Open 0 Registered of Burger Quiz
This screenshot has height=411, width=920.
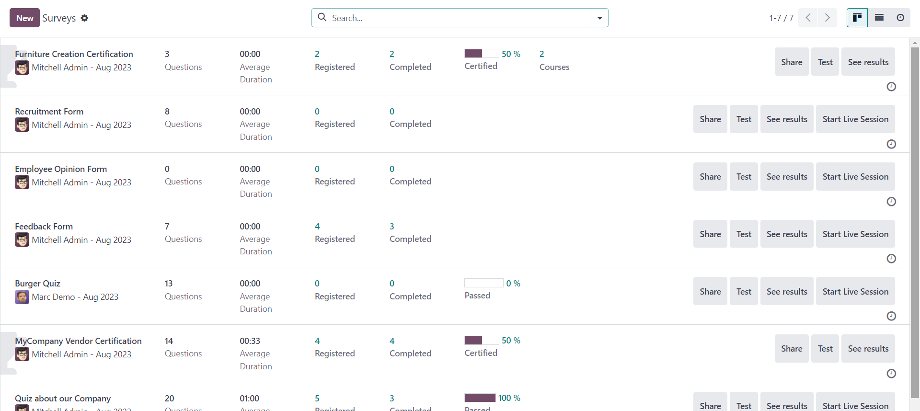coord(334,290)
